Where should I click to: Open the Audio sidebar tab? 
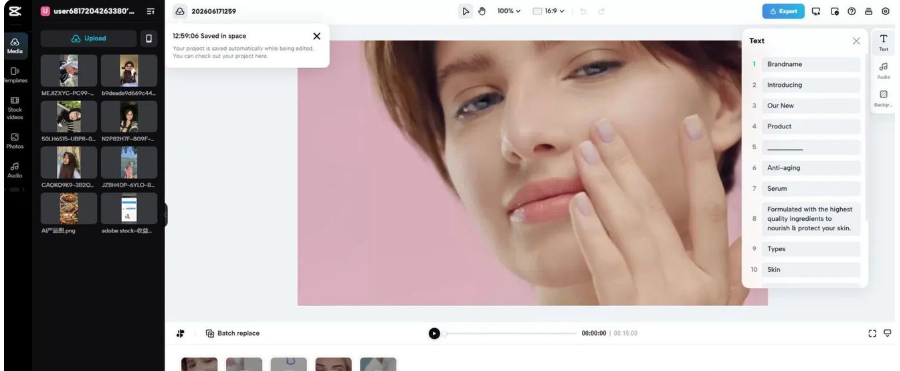[x=15, y=170]
